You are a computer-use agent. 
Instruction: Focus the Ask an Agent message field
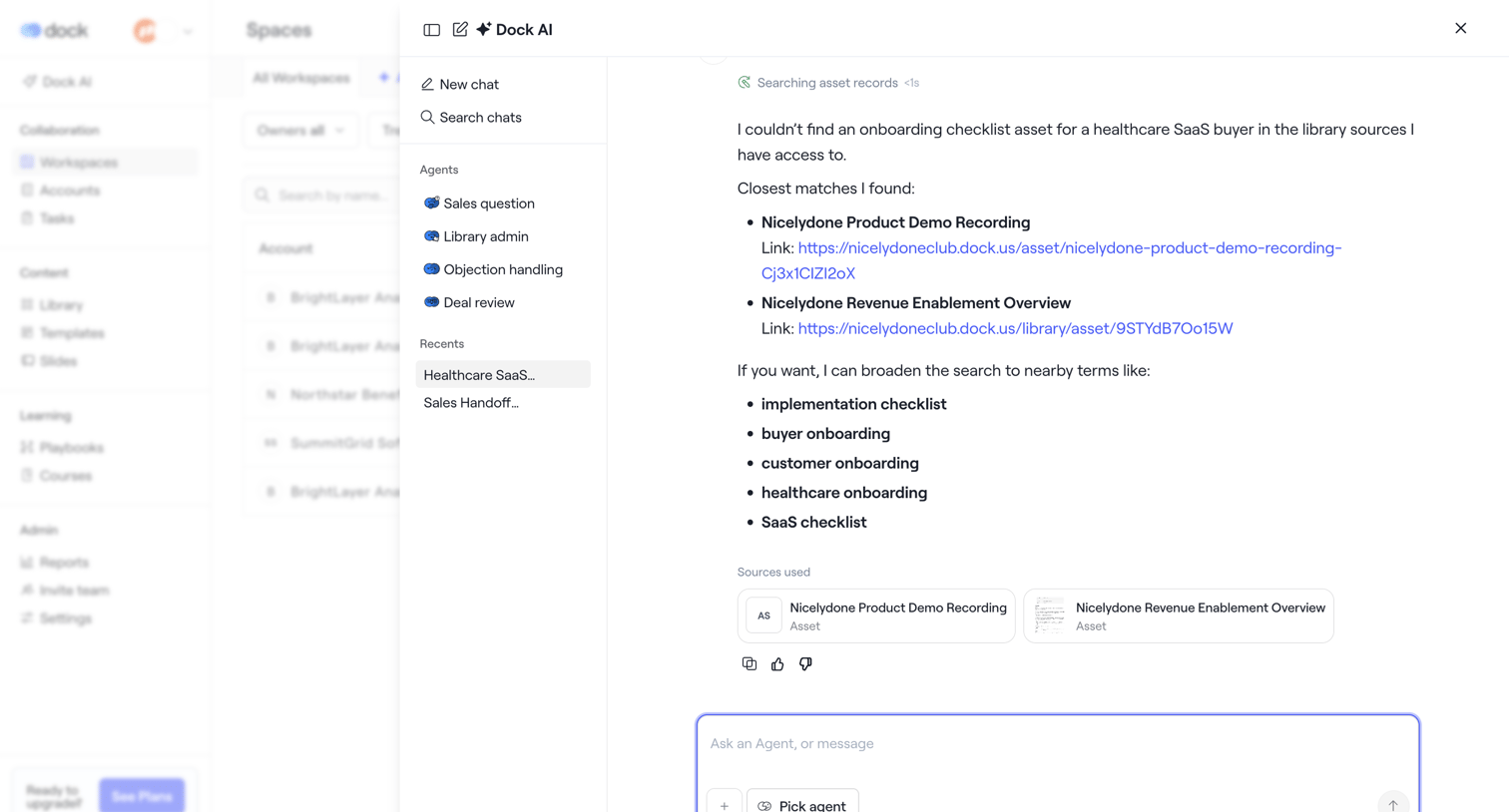(x=1058, y=744)
